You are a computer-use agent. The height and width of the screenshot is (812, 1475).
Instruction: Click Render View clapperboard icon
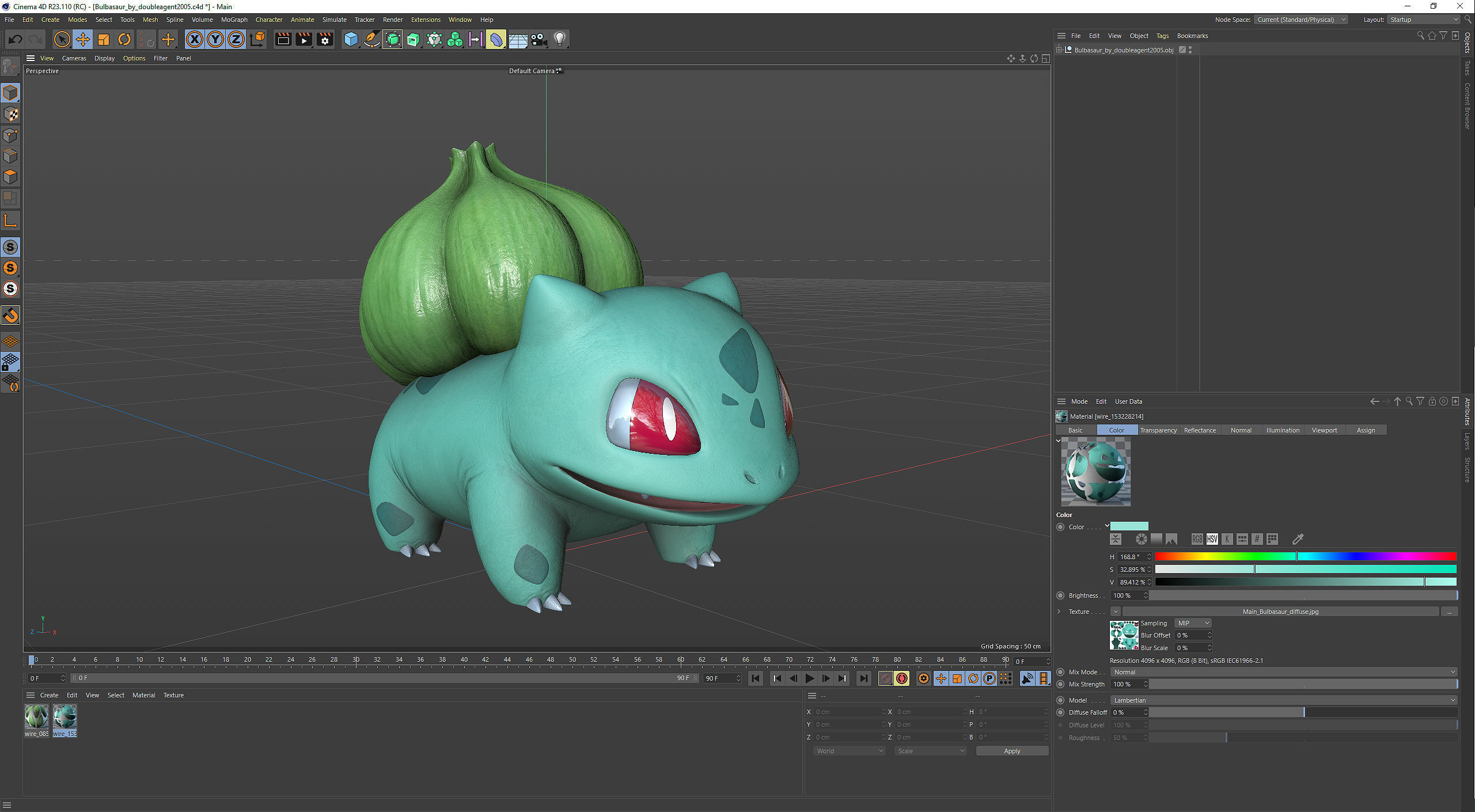pyautogui.click(x=283, y=39)
